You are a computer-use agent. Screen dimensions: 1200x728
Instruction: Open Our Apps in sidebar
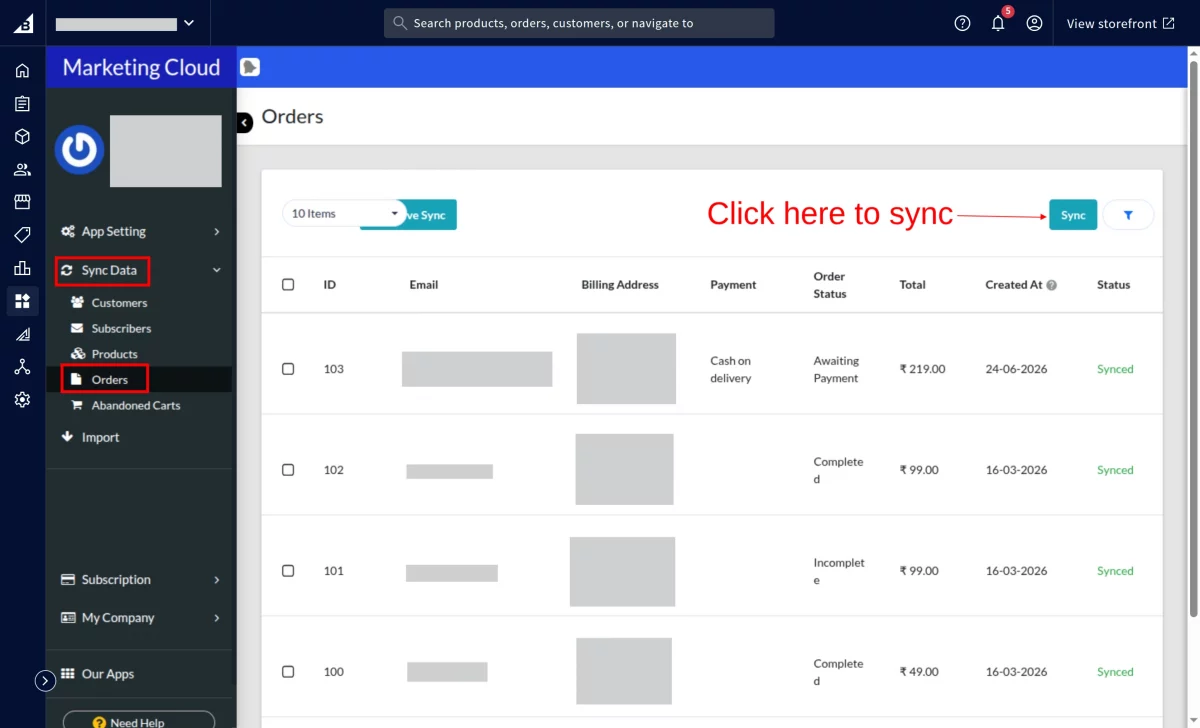click(x=98, y=675)
